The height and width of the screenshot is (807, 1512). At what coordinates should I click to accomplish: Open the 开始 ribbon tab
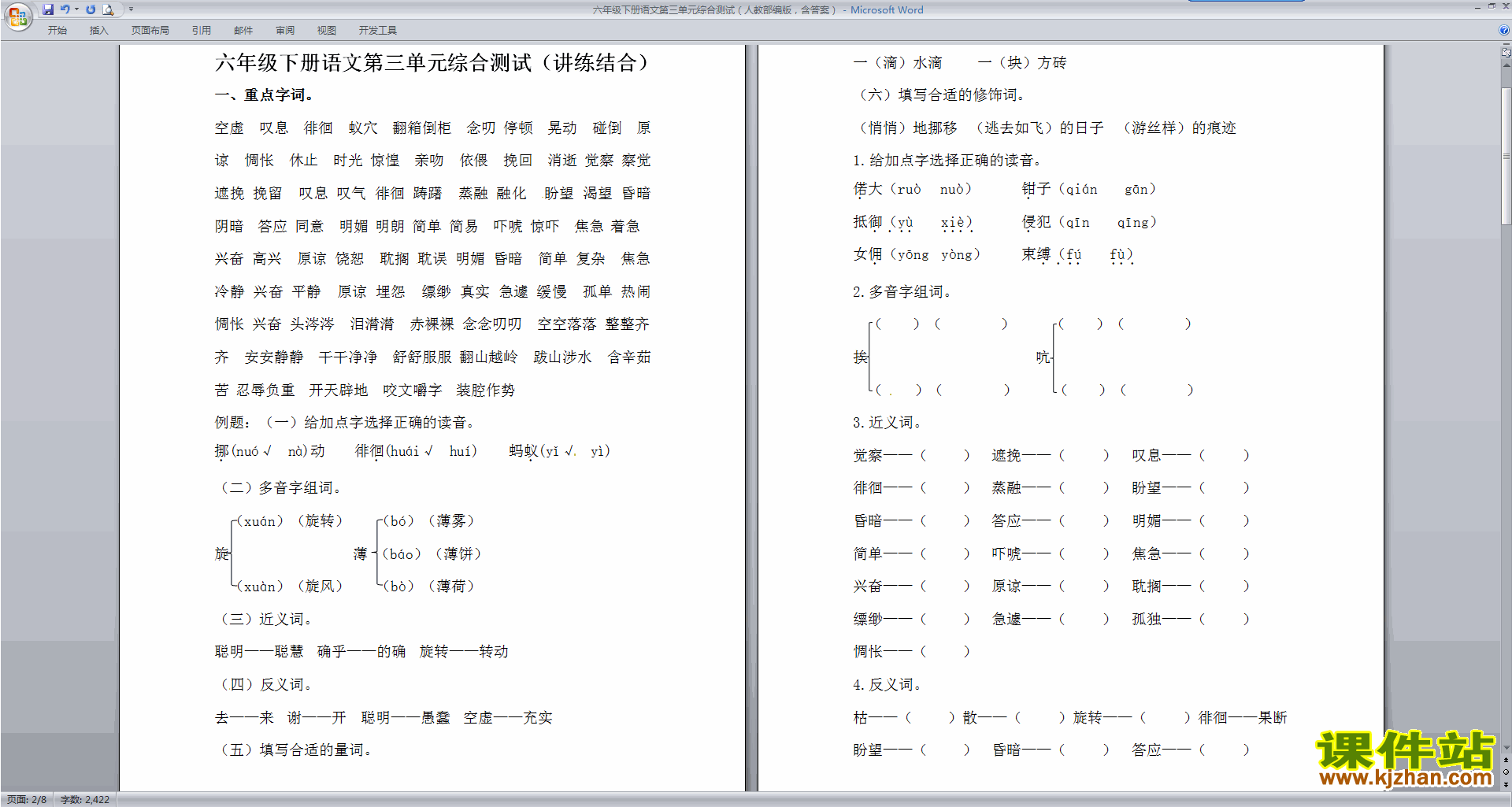57,31
